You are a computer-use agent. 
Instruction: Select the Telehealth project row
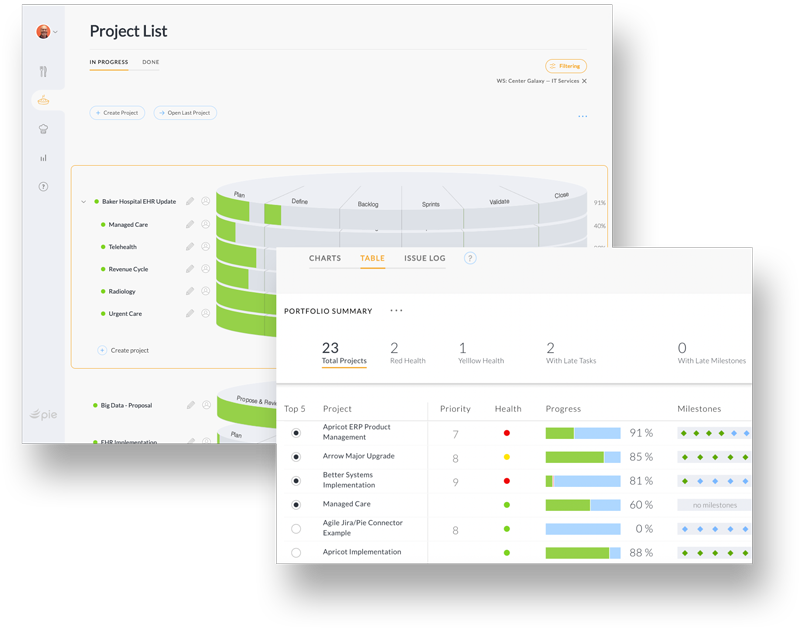[122, 247]
